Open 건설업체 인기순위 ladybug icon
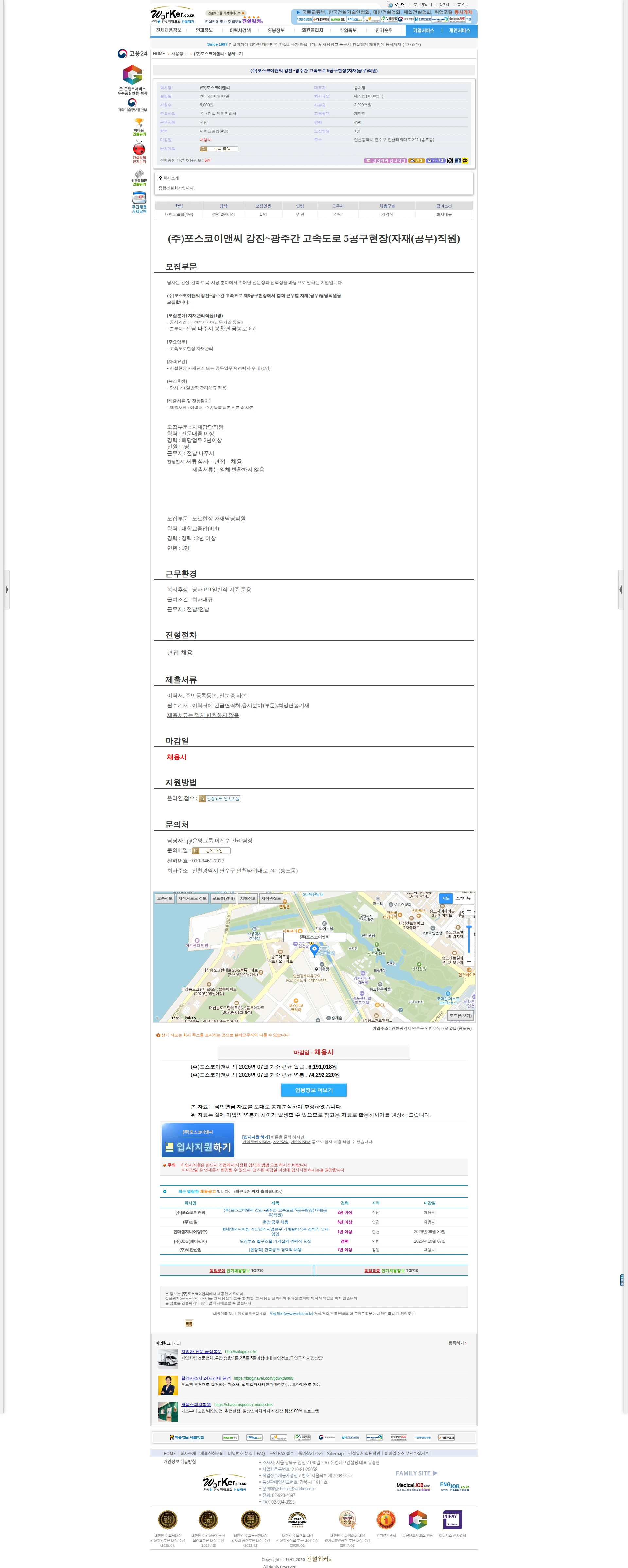 (x=139, y=152)
